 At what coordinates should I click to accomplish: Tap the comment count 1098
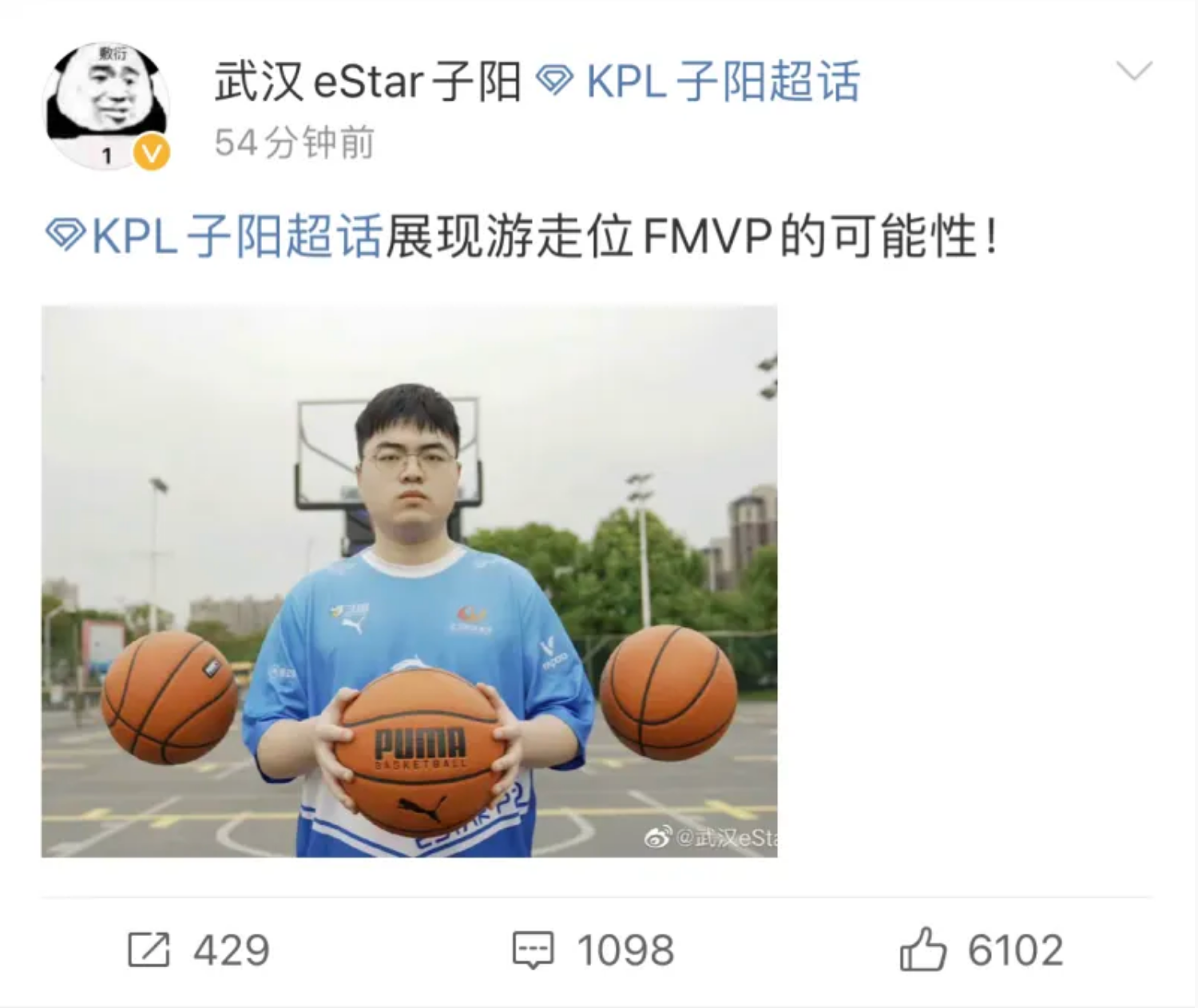click(625, 950)
